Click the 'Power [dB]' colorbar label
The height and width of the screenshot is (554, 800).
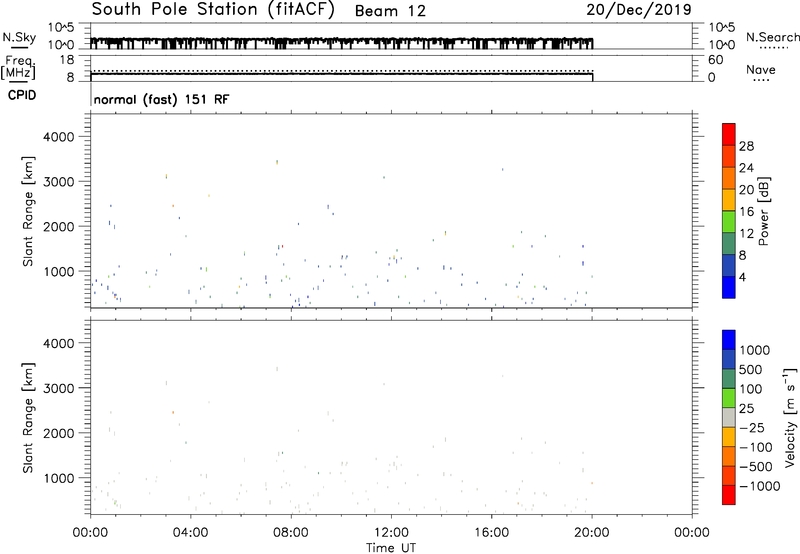pos(763,211)
